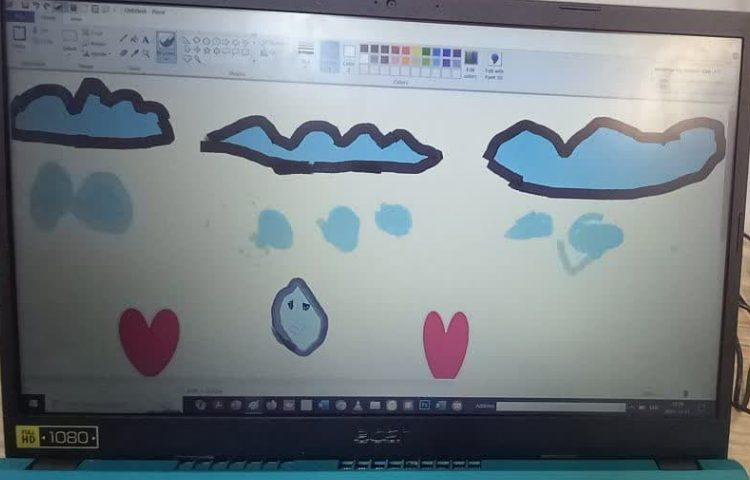
Task: Select the Pencil tool
Action: pos(123,39)
